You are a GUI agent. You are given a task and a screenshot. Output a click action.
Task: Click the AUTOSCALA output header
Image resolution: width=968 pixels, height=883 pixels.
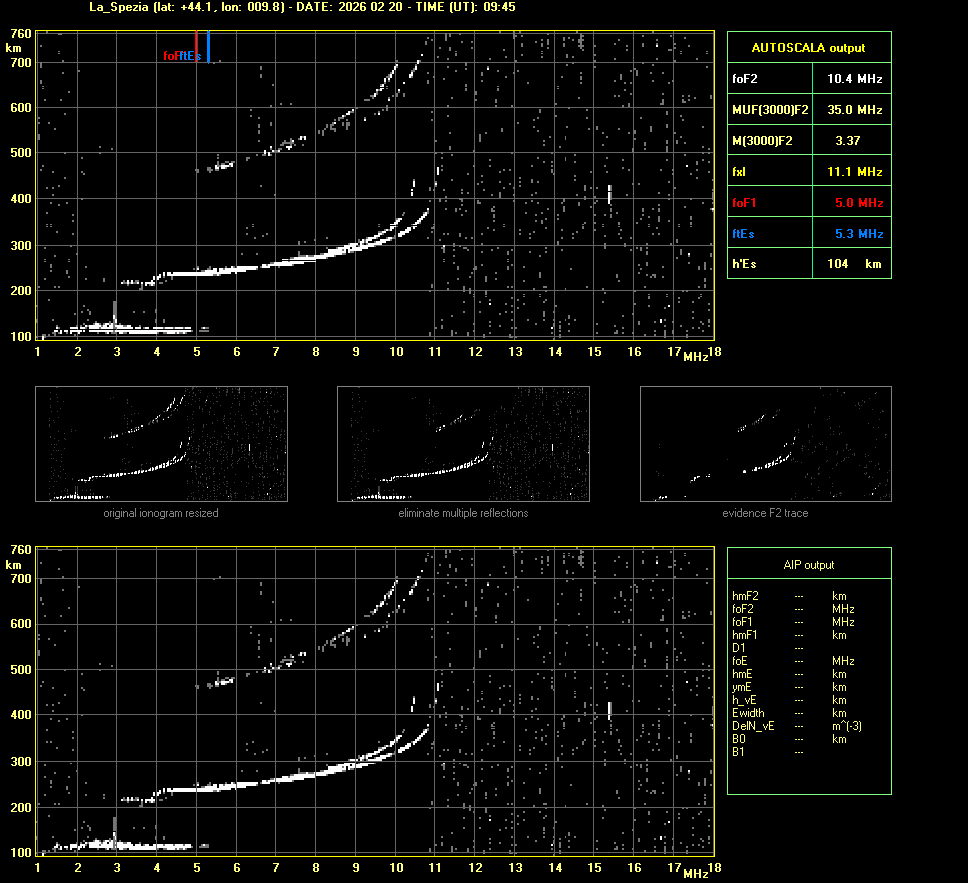(808, 47)
